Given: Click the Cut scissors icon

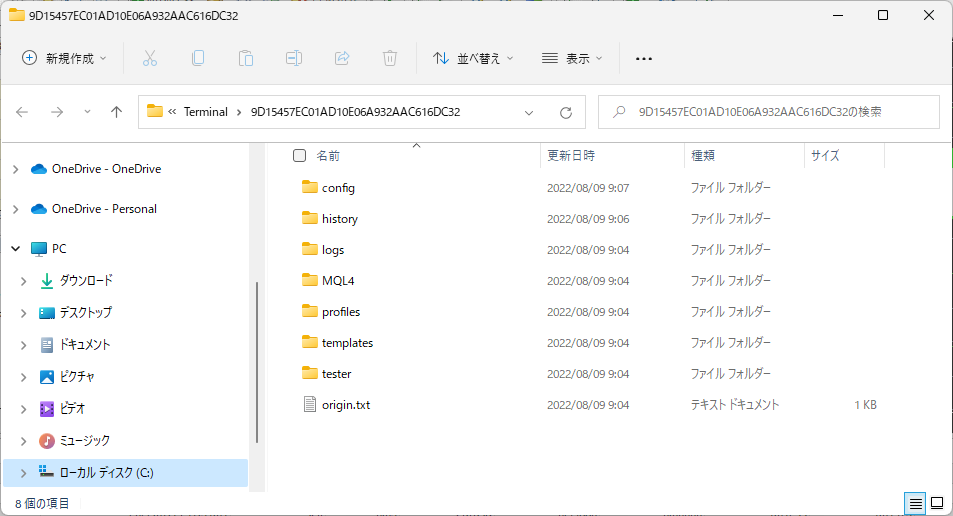Looking at the screenshot, I should (x=150, y=58).
